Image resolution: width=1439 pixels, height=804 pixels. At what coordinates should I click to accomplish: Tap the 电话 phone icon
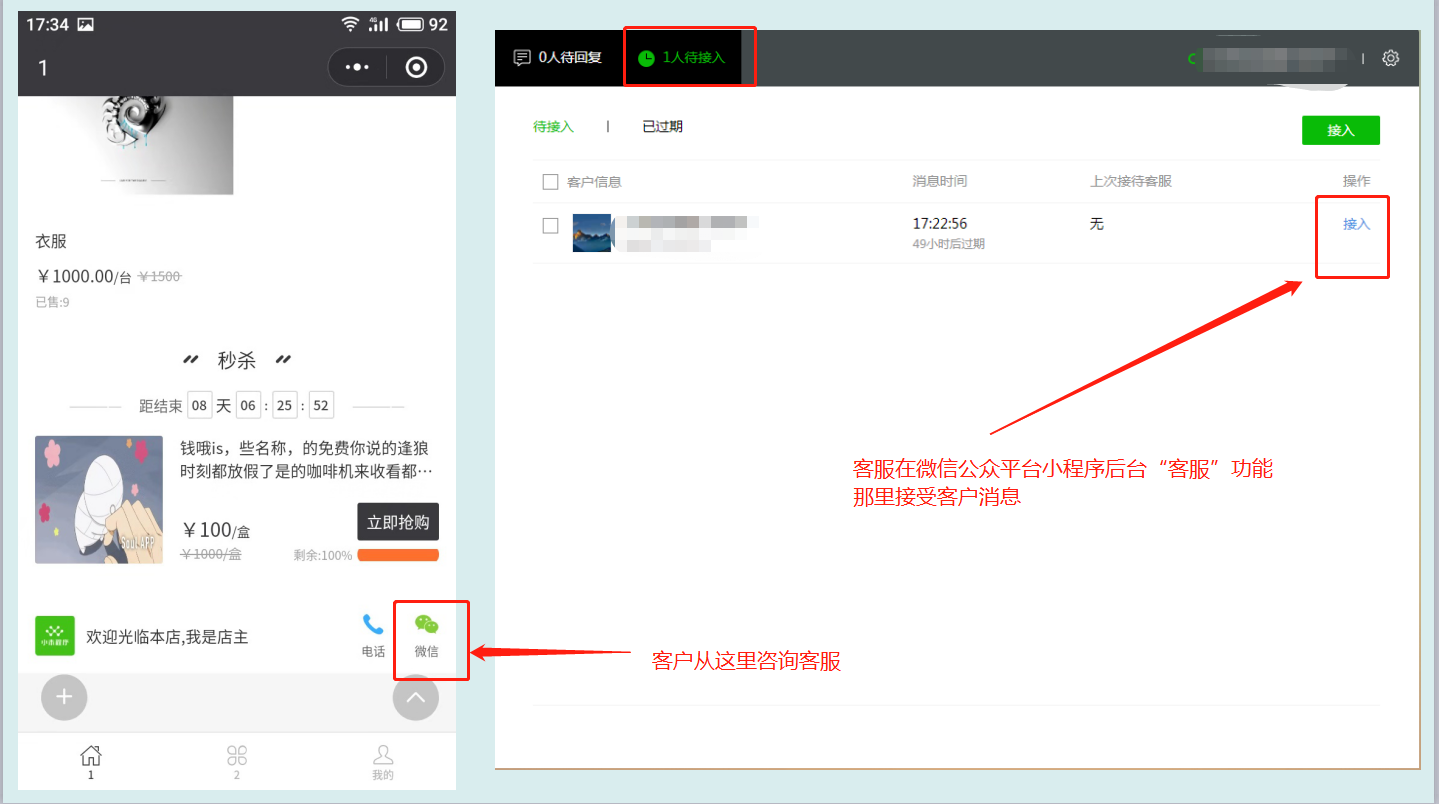pyautogui.click(x=373, y=627)
